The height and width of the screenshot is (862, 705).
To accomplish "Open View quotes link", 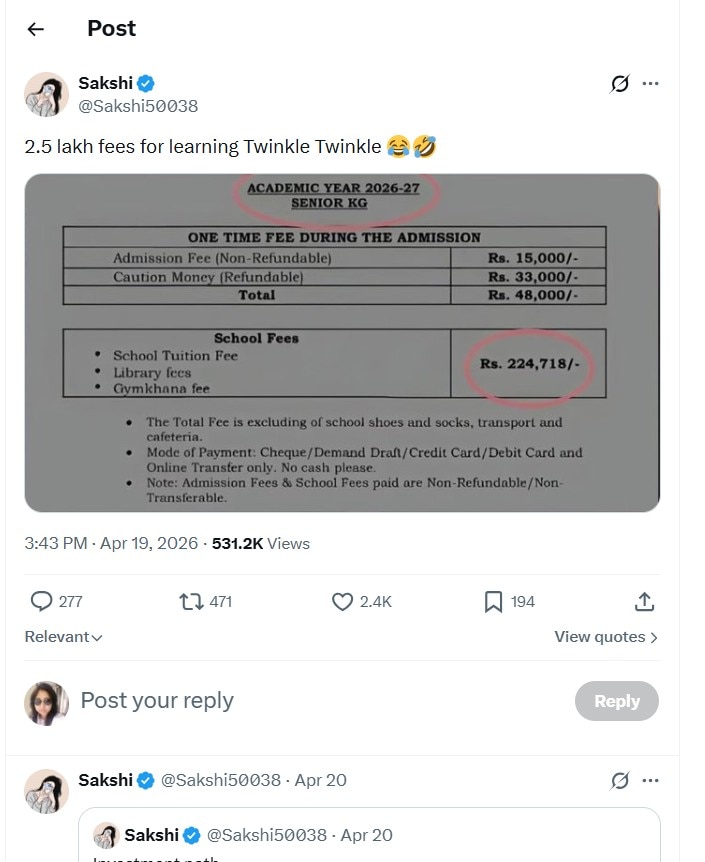I will coord(606,637).
